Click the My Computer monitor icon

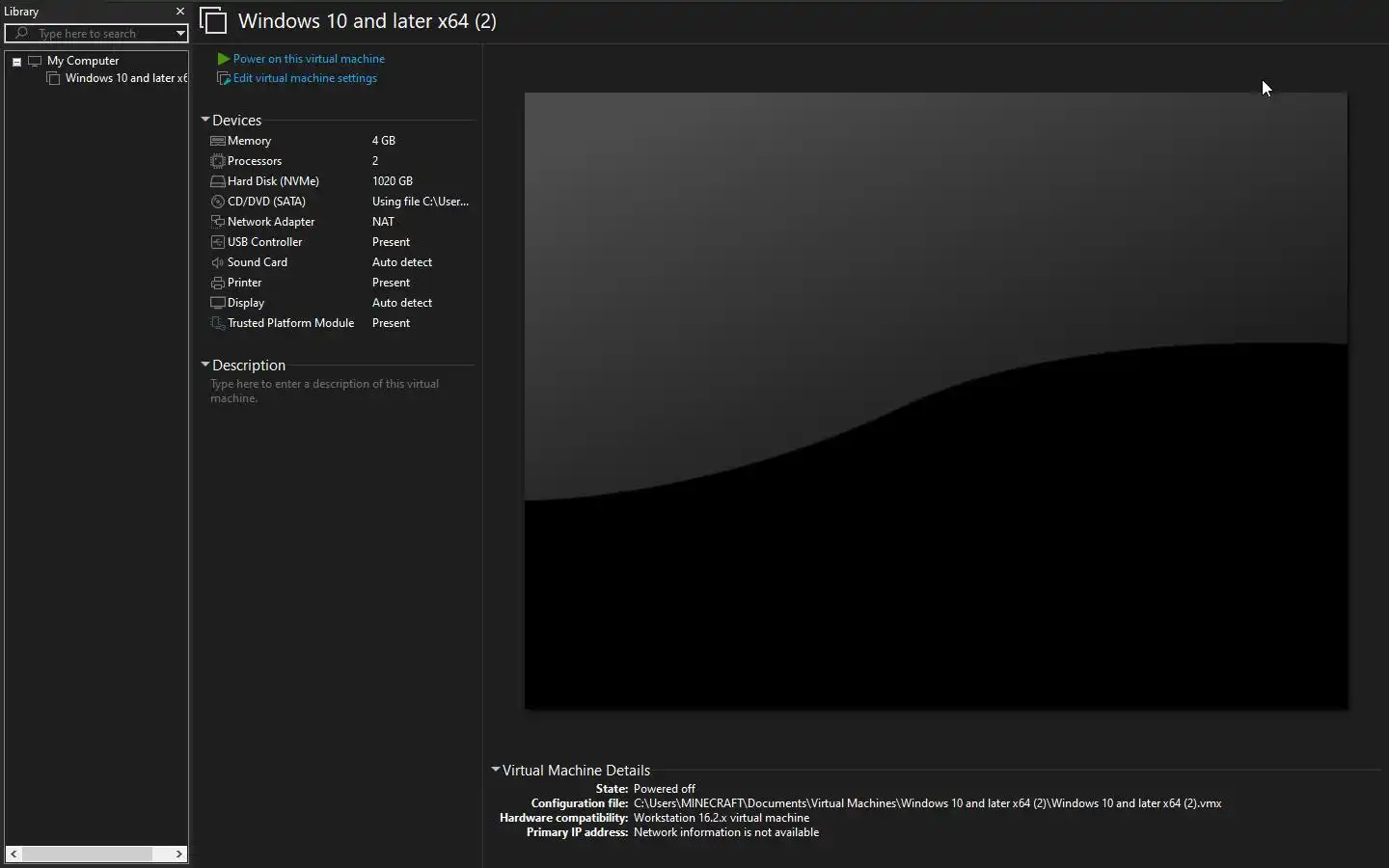[x=36, y=61]
